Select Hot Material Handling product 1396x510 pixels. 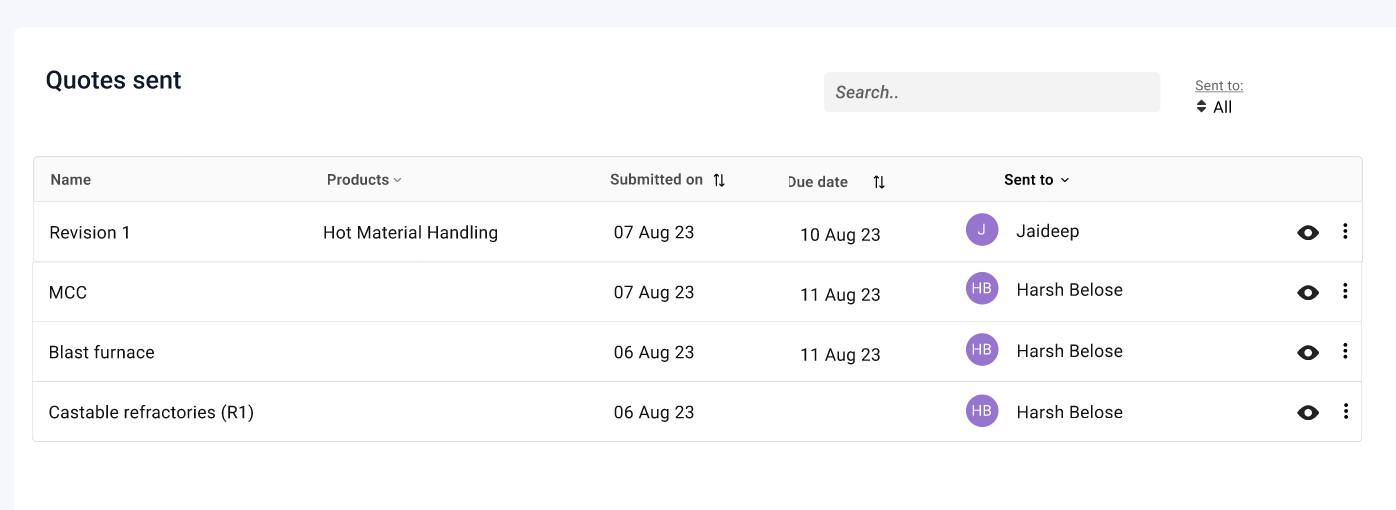pos(410,233)
